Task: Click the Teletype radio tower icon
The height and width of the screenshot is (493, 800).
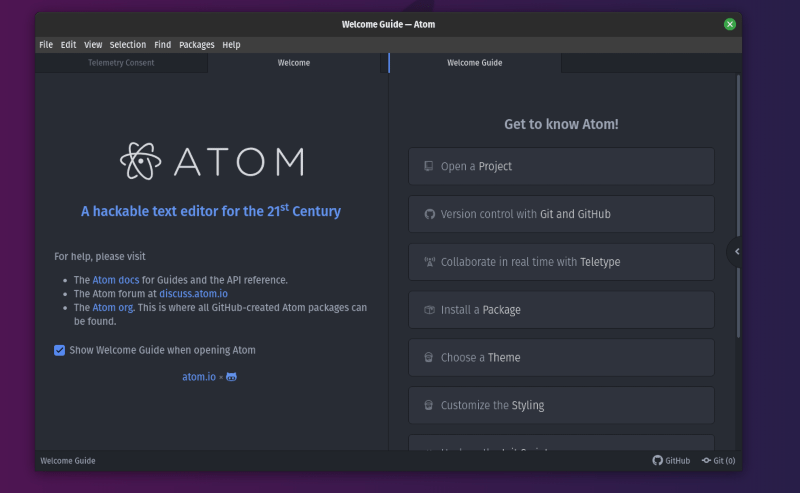Action: tap(429, 262)
